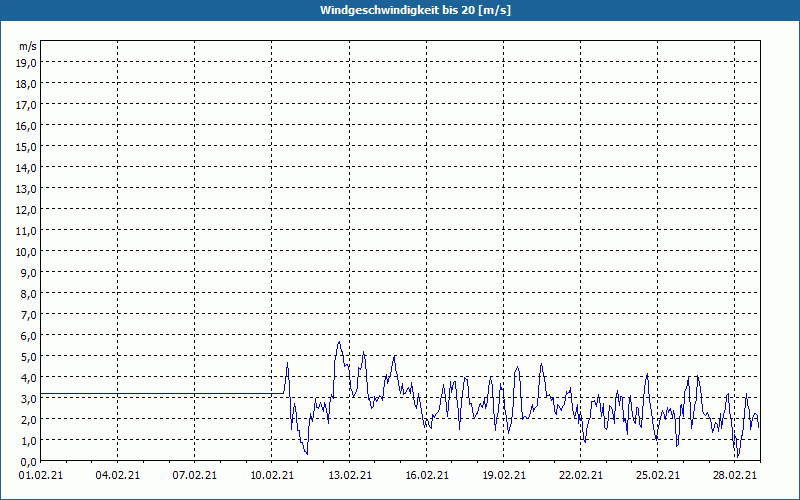Click the 10,0 y-axis value label

pyautogui.click(x=27, y=251)
